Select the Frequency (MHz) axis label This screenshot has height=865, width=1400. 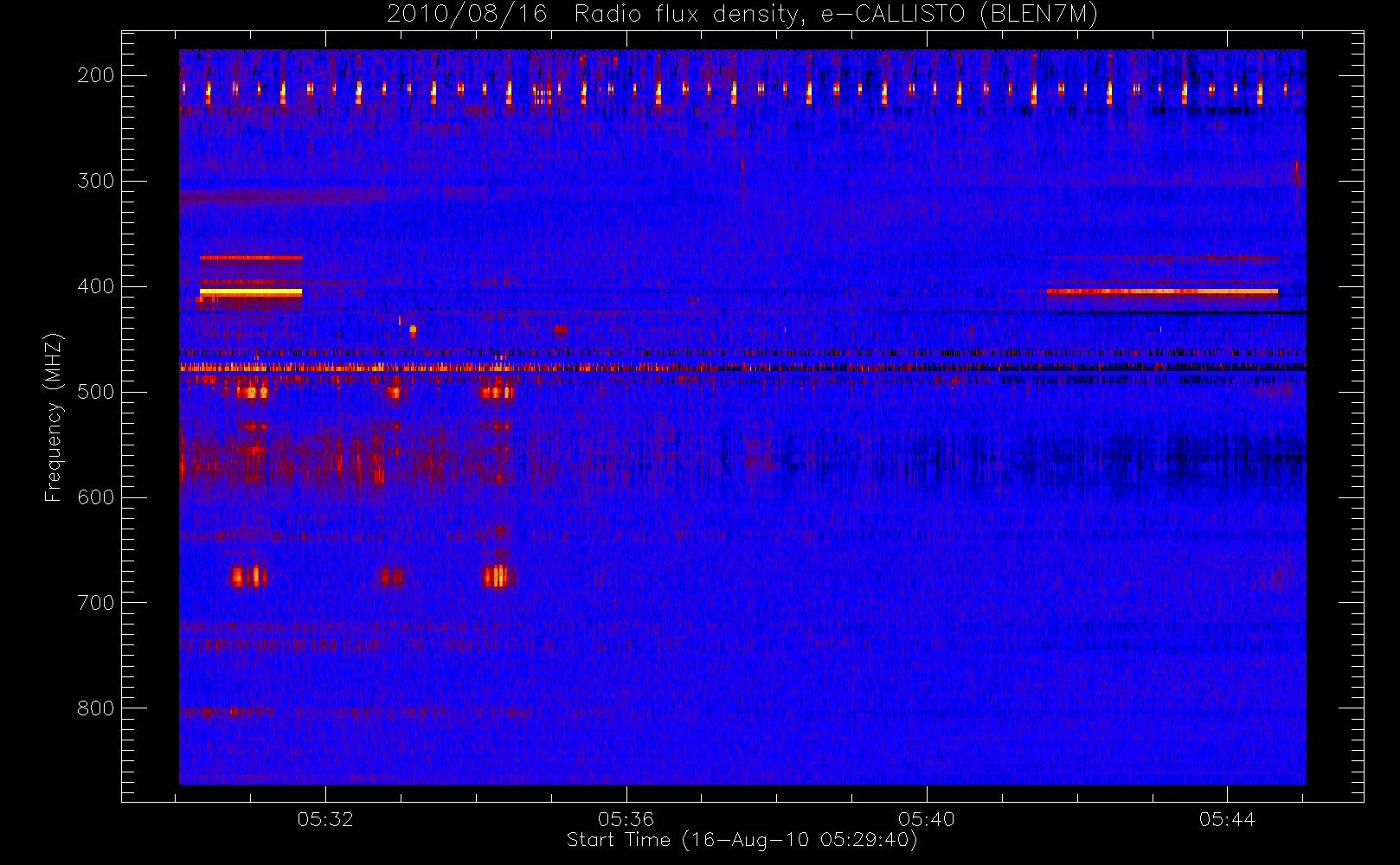[x=54, y=417]
